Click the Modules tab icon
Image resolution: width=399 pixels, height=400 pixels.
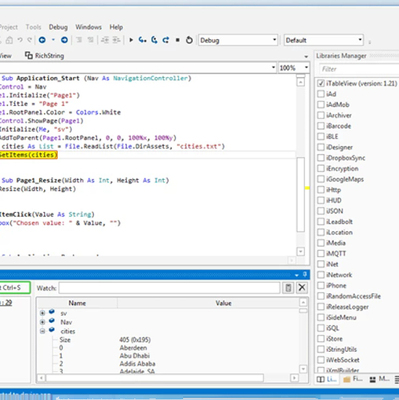click(x=373, y=379)
